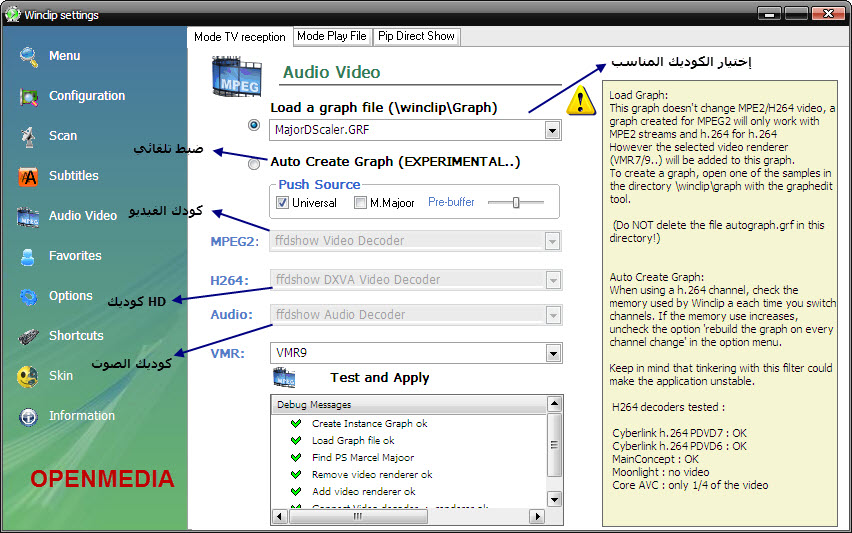Click debug messages scroll up arrow
Image resolution: width=852 pixels, height=533 pixels.
[x=554, y=404]
